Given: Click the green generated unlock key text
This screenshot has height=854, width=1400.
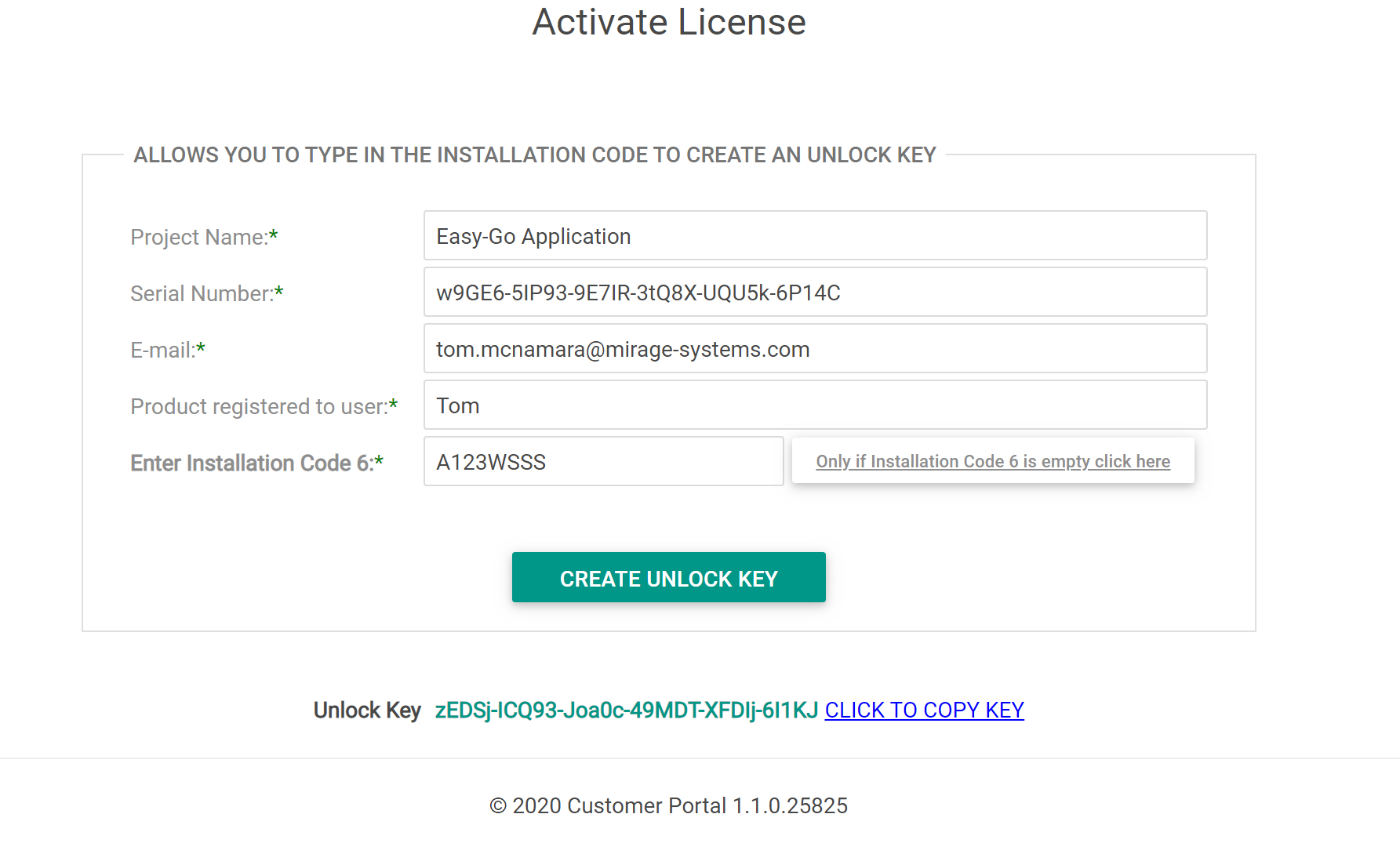Looking at the screenshot, I should (626, 710).
